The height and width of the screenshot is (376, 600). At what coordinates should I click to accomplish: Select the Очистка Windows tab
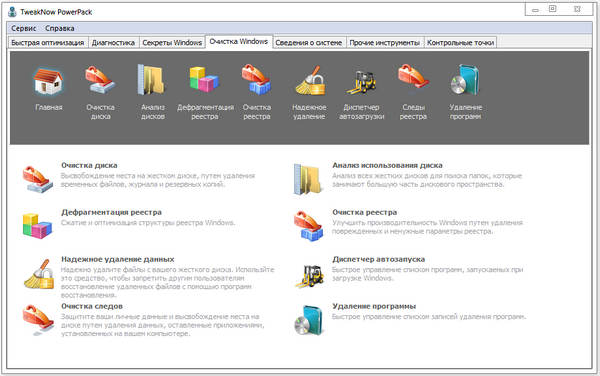239,41
